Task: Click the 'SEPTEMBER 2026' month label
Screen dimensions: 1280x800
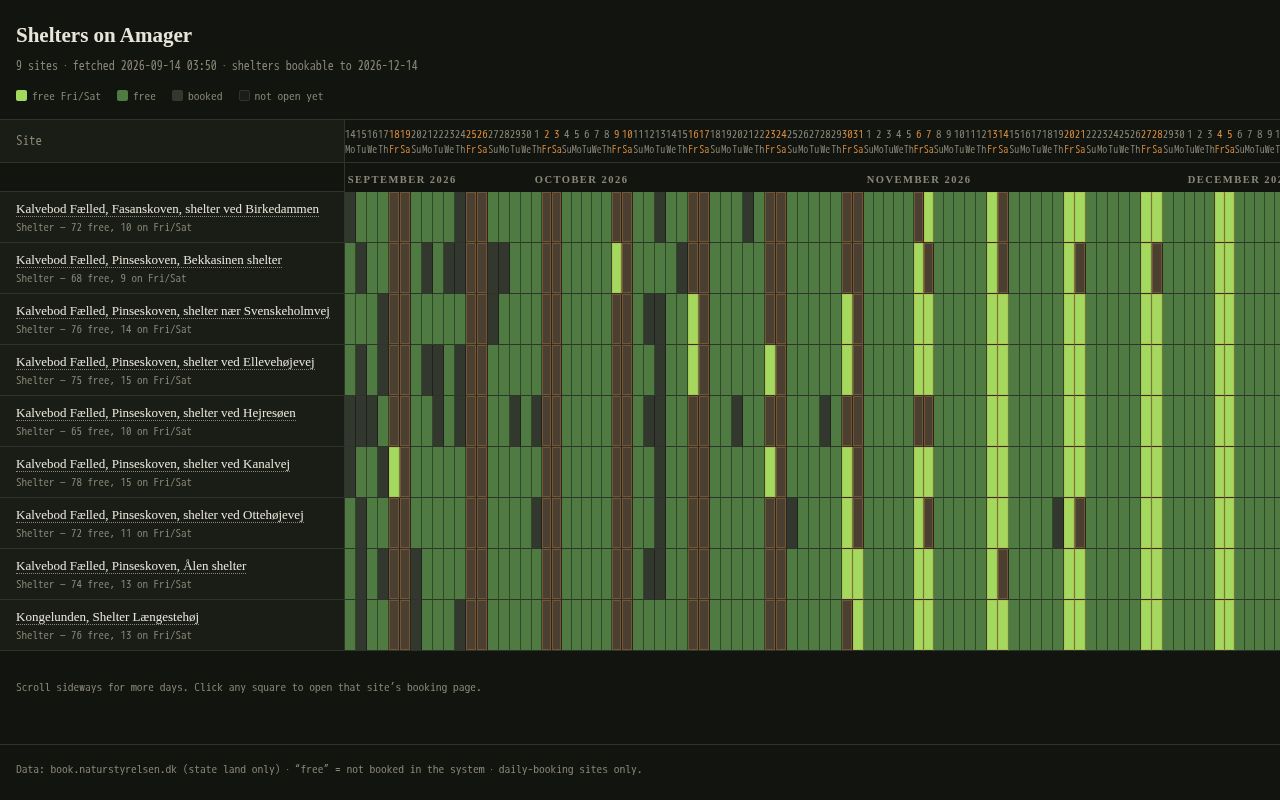Action: [x=402, y=180]
